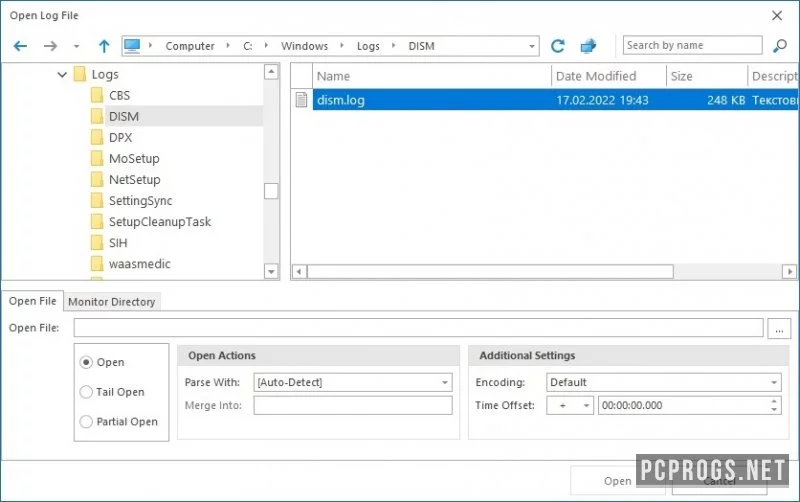The image size is (800, 502).
Task: Select the DISM folder in tree
Action: (124, 116)
